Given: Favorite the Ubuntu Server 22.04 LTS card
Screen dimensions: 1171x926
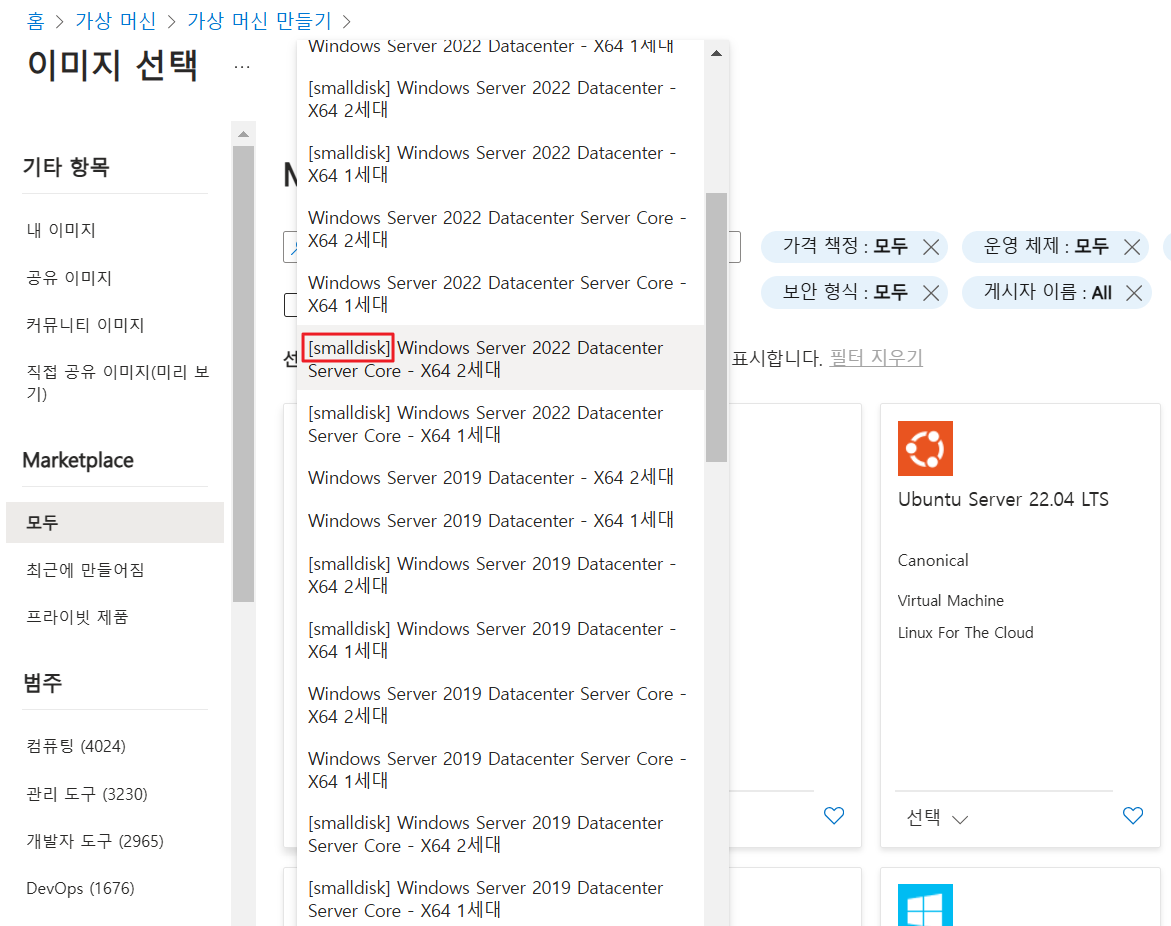Looking at the screenshot, I should pyautogui.click(x=1133, y=815).
